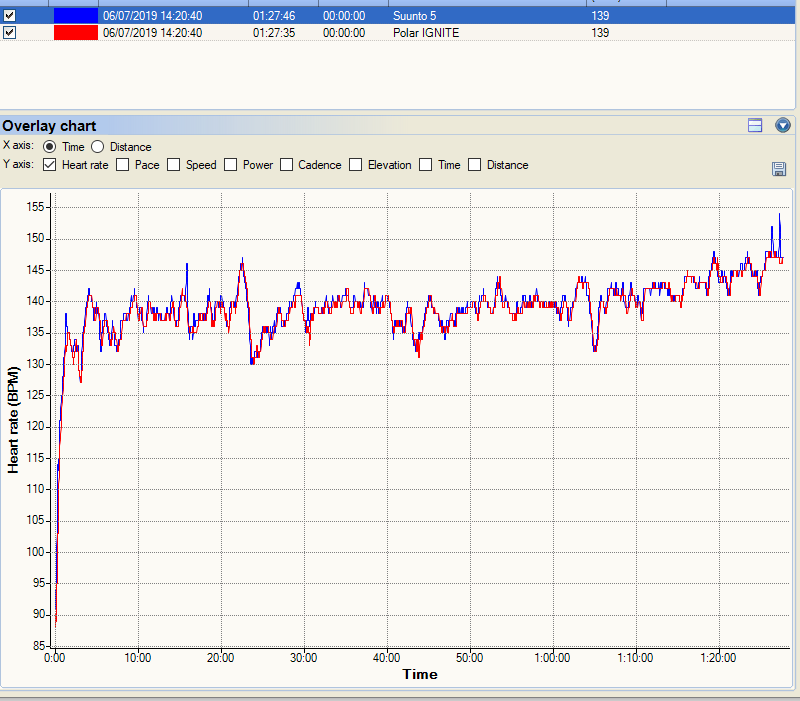Toggle the Heart rate Y axis checkbox

point(49,165)
